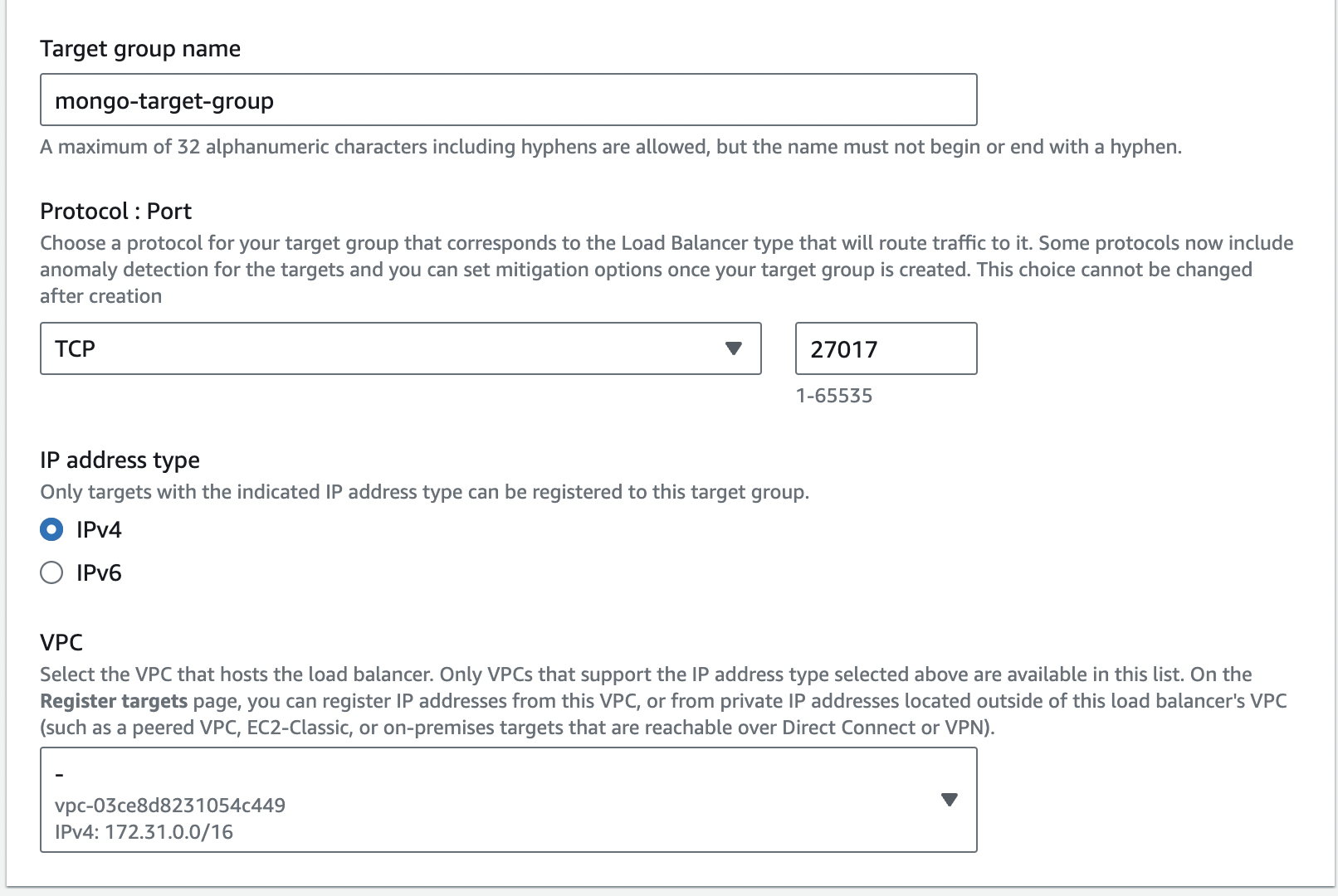Click the VPC section heading
The image size is (1338, 896).
click(61, 642)
